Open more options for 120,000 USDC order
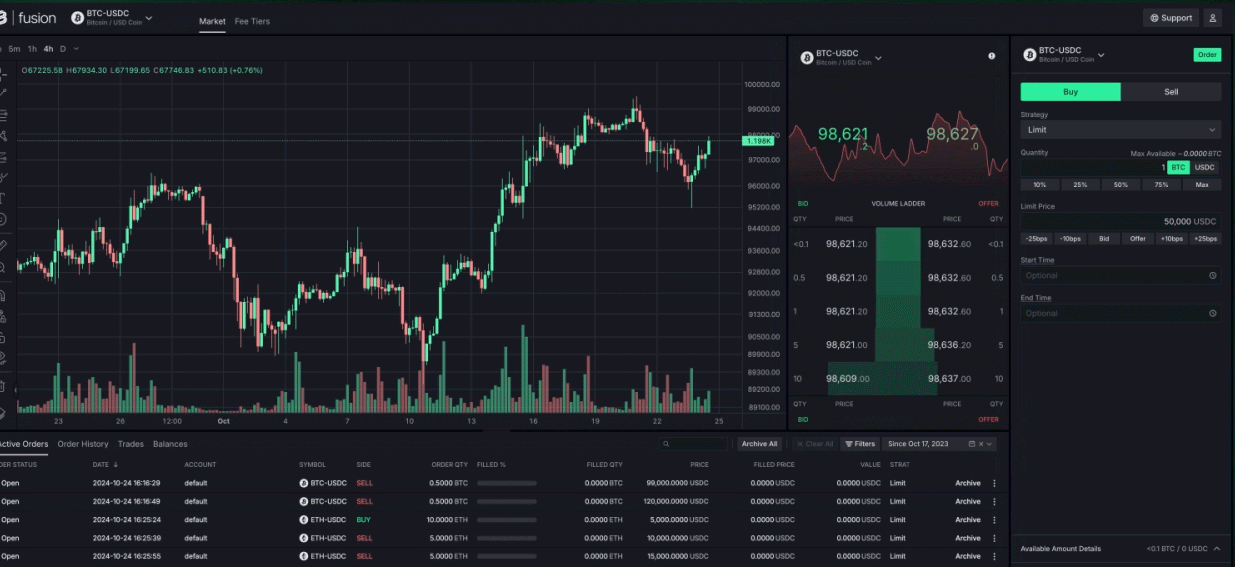Viewport: 1235px width, 567px height. coord(994,501)
